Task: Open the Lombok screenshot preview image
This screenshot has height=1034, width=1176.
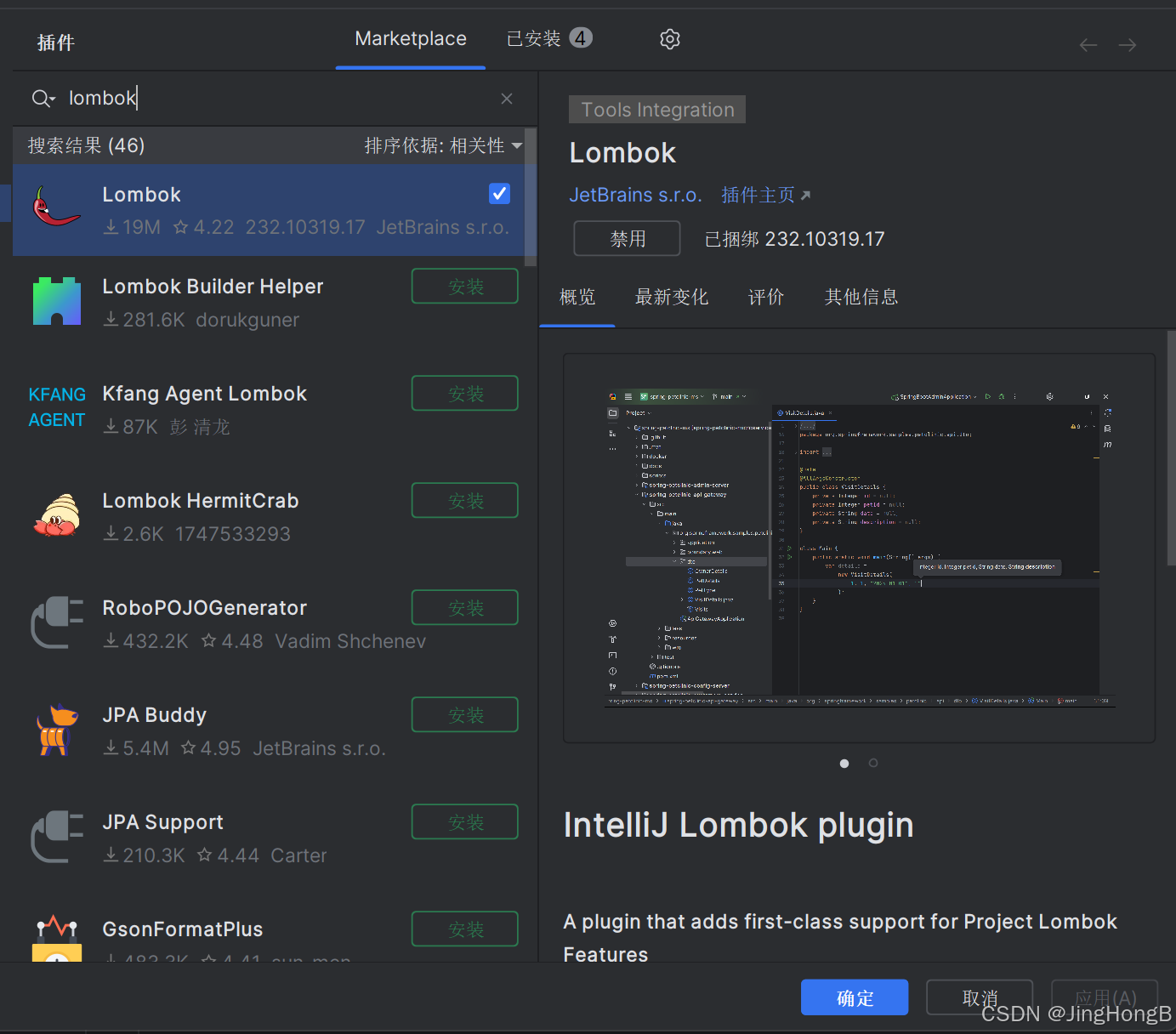Action: pos(860,548)
